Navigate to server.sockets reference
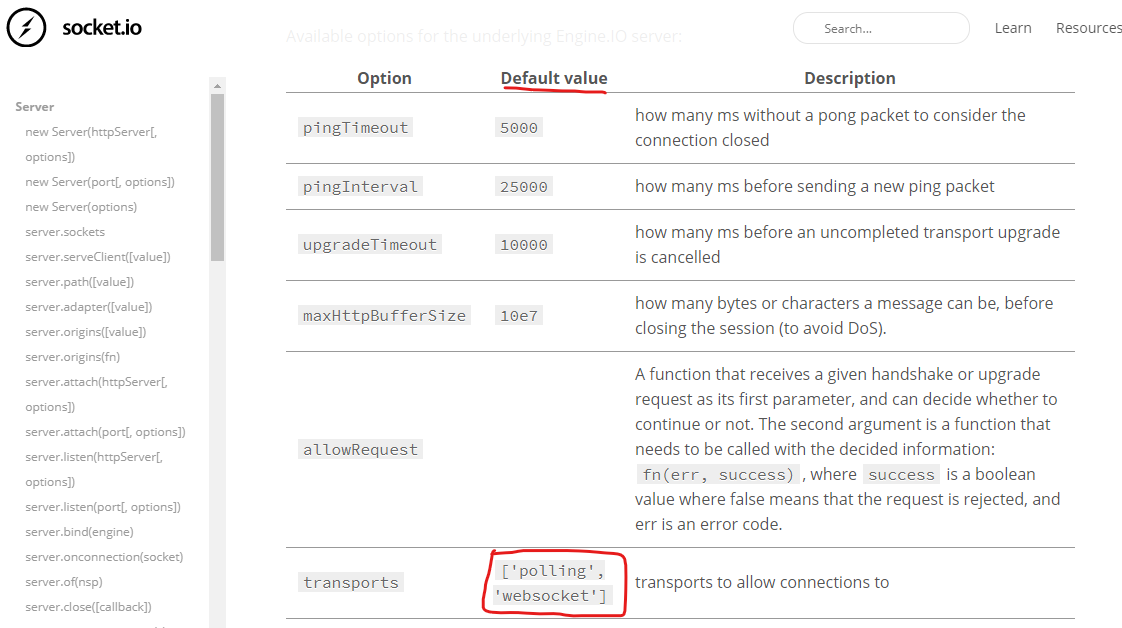Viewport: 1122px width, 628px height. (64, 231)
